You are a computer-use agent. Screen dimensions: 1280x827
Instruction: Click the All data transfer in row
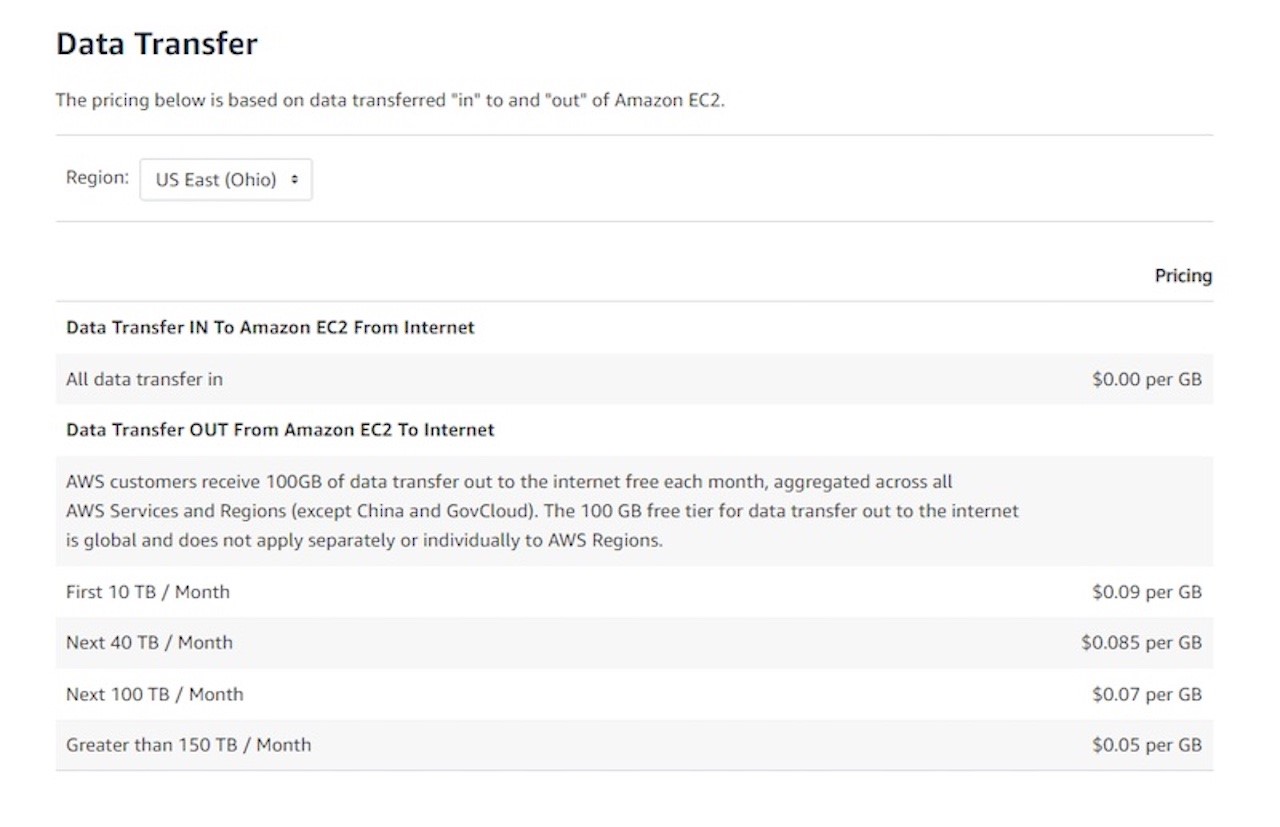click(x=143, y=379)
